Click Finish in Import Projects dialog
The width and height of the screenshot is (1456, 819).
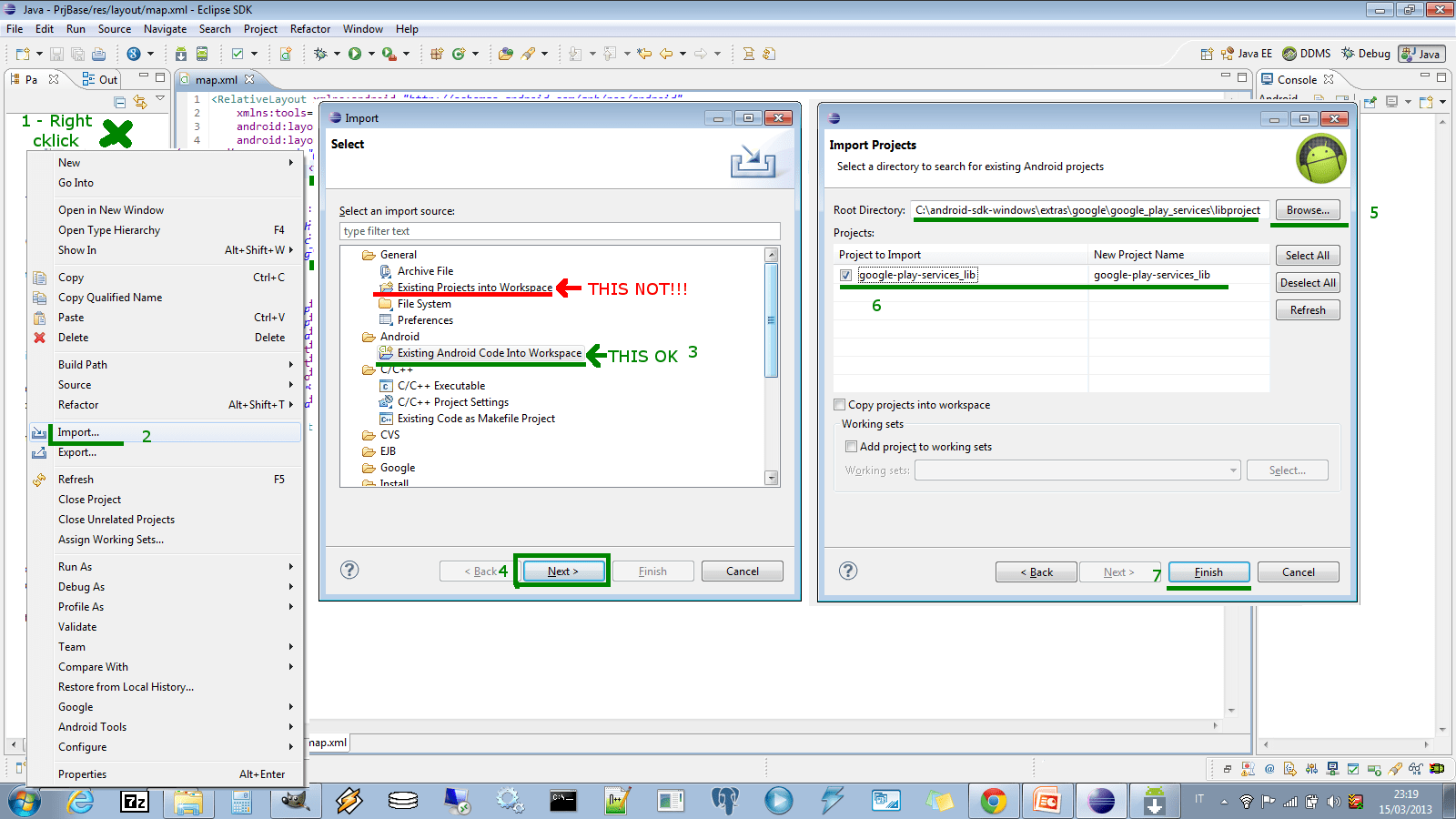point(1208,572)
